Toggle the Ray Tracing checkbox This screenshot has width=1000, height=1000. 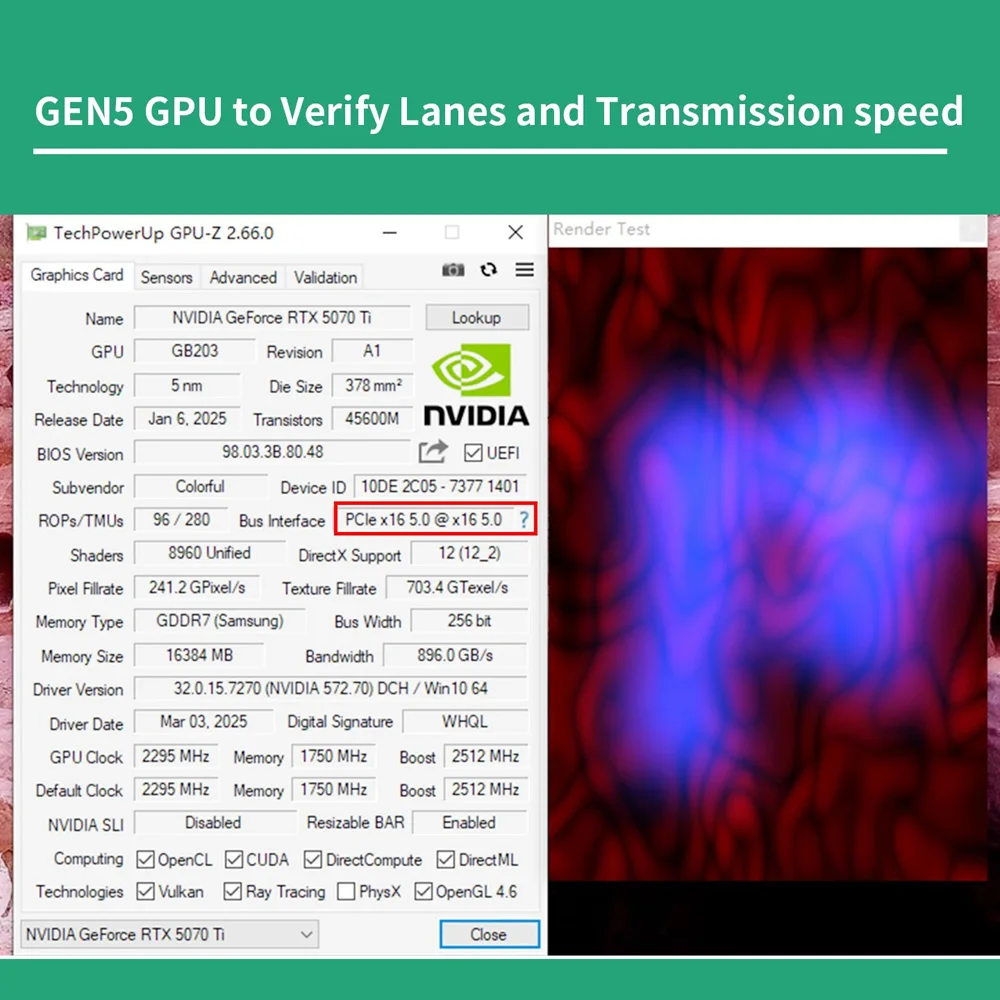coord(232,891)
